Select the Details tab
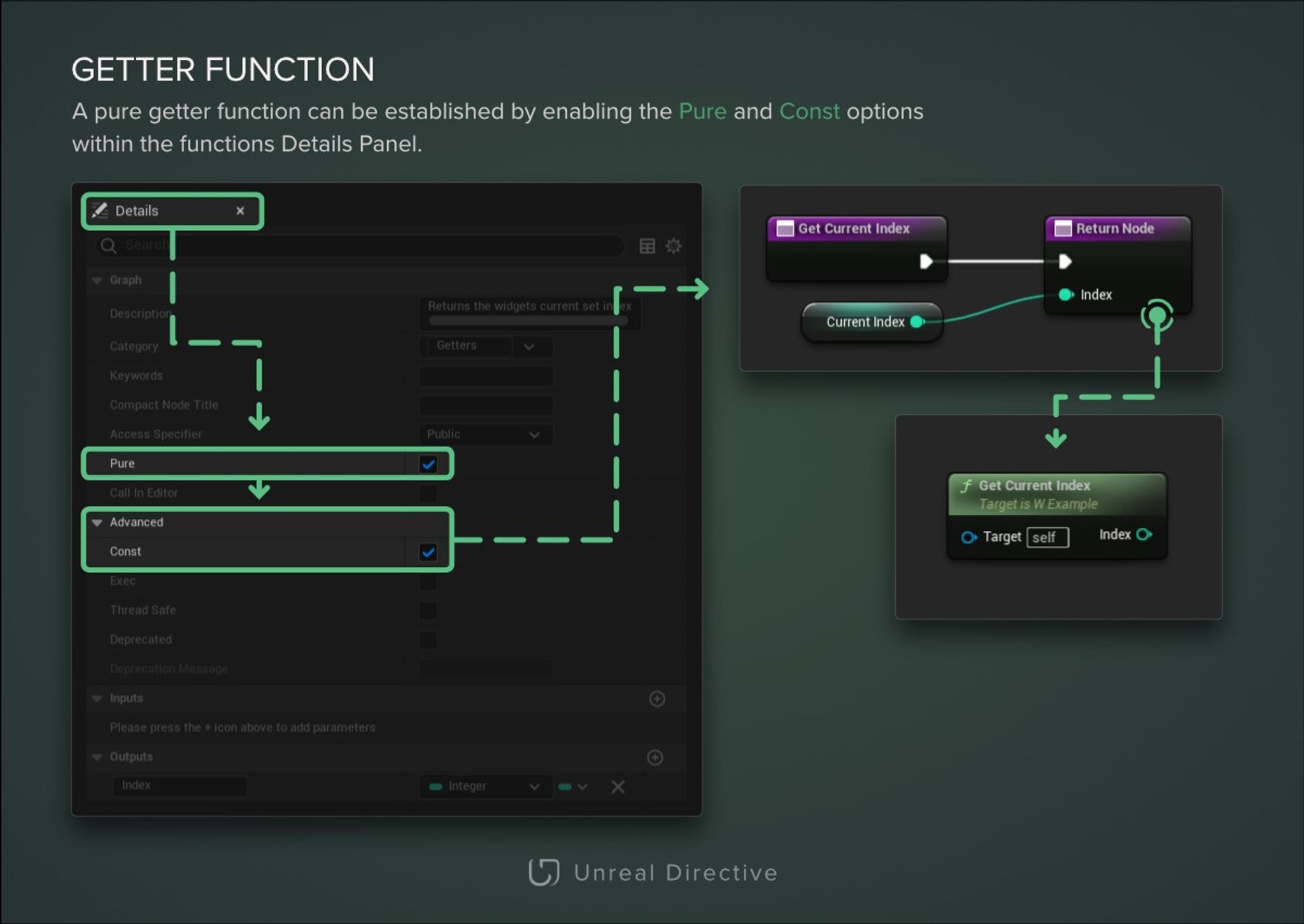1304x924 pixels. coord(136,210)
